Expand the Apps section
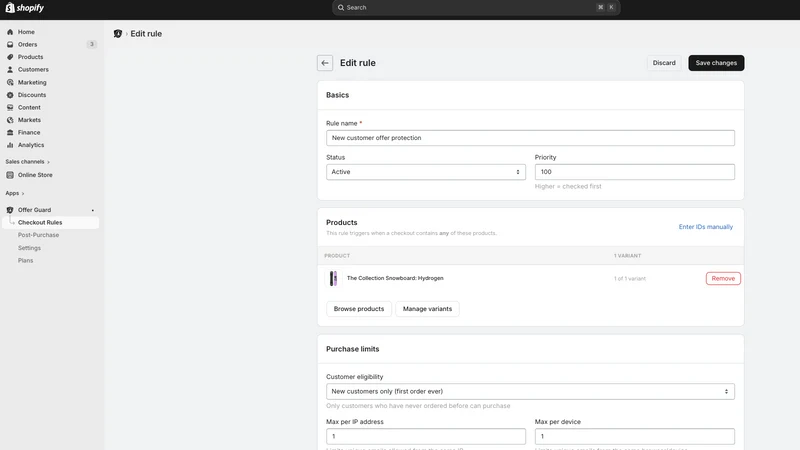This screenshot has width=800, height=450. click(15, 193)
